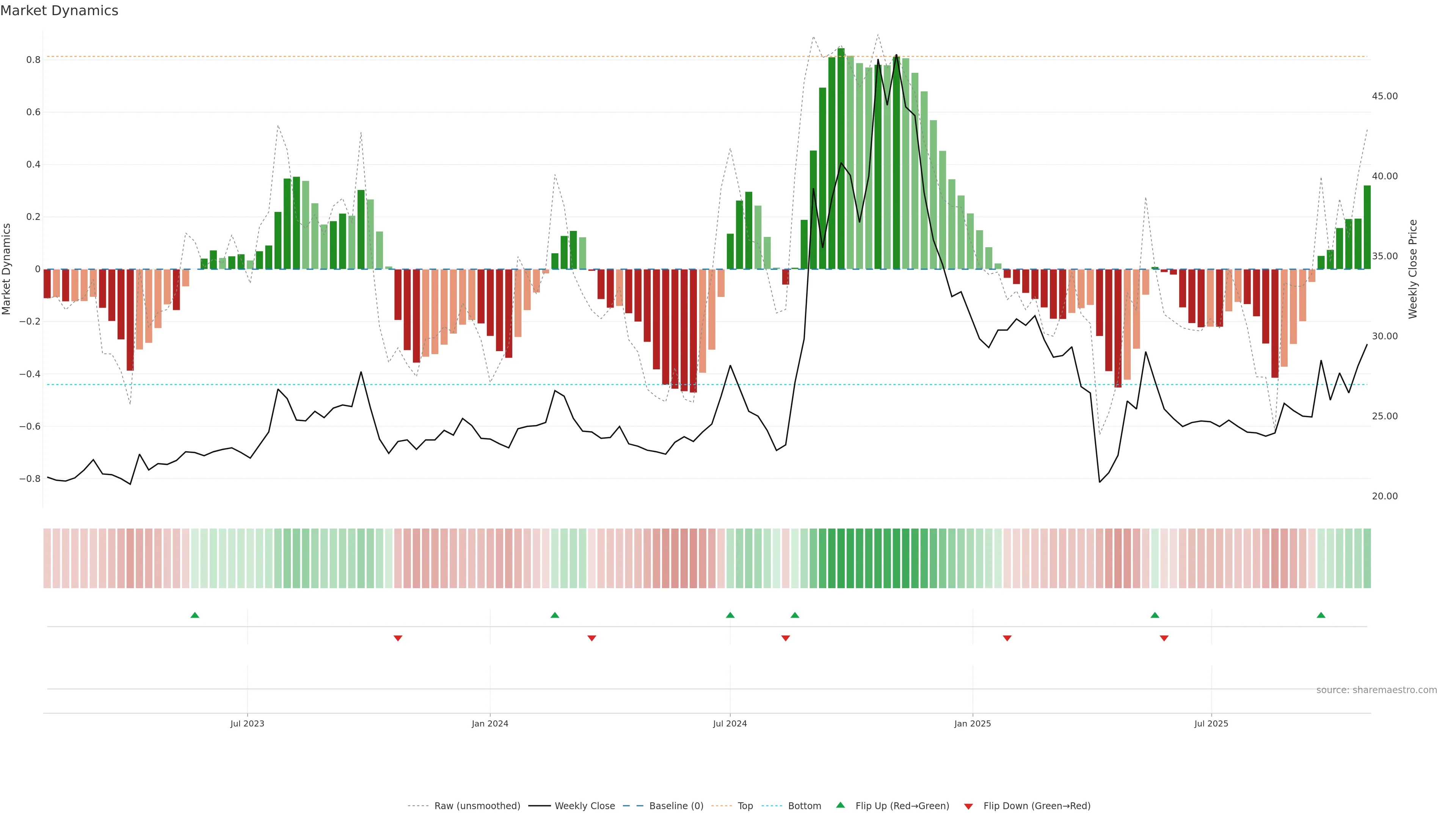Click the green flip-up marker at Jul 2024
This screenshot has height=819, width=1456.
tap(730, 615)
